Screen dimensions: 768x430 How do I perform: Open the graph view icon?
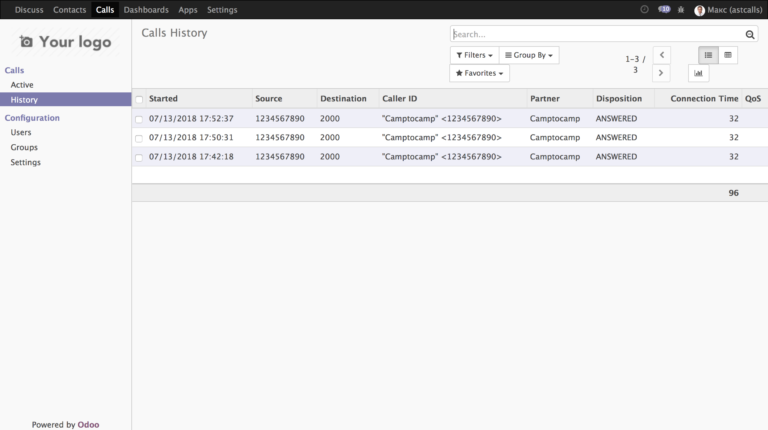coord(698,73)
